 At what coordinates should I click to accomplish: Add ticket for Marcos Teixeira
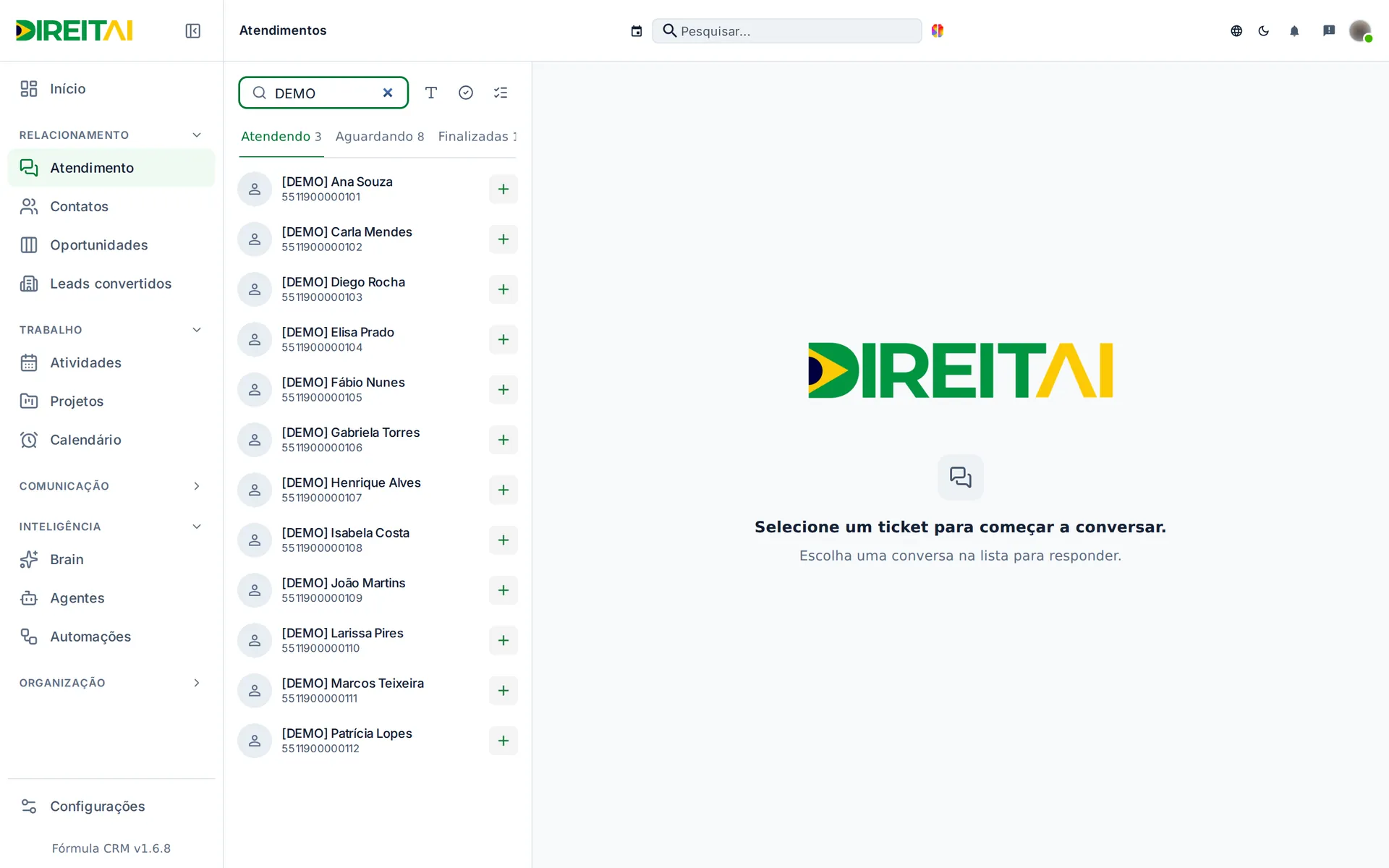tap(504, 691)
